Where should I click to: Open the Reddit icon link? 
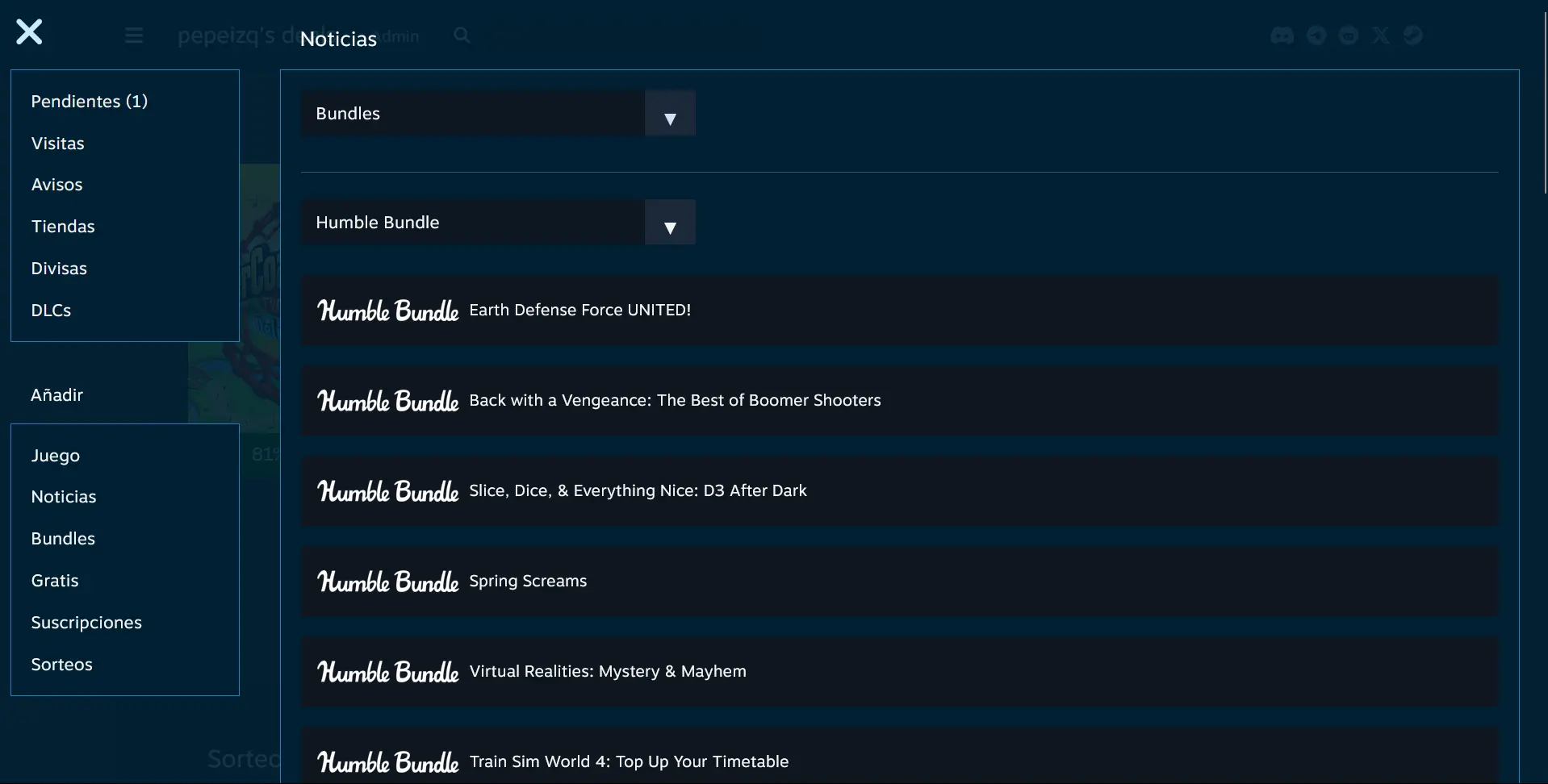pyautogui.click(x=1349, y=35)
